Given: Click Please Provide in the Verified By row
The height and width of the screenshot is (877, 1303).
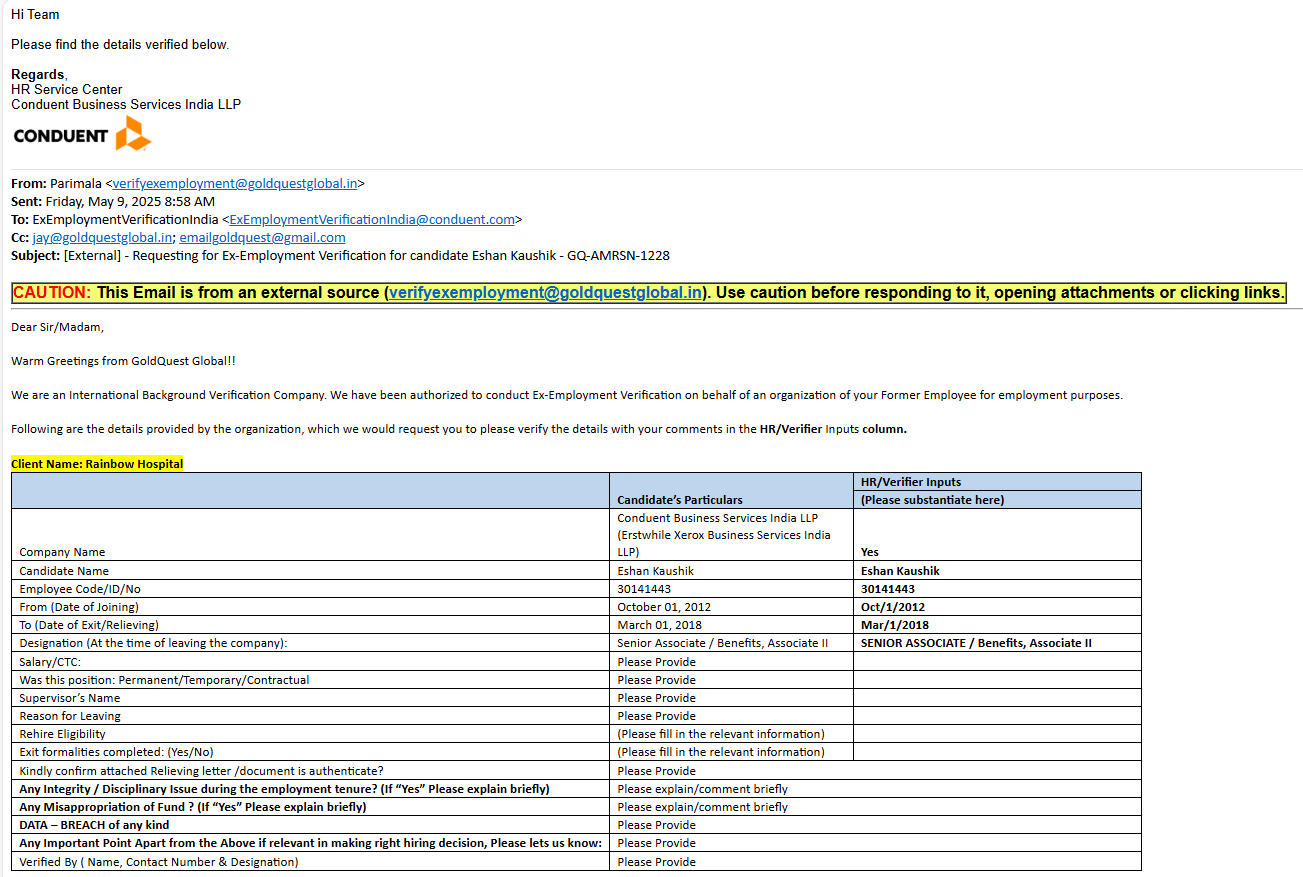Looking at the screenshot, I should click(x=656, y=861).
